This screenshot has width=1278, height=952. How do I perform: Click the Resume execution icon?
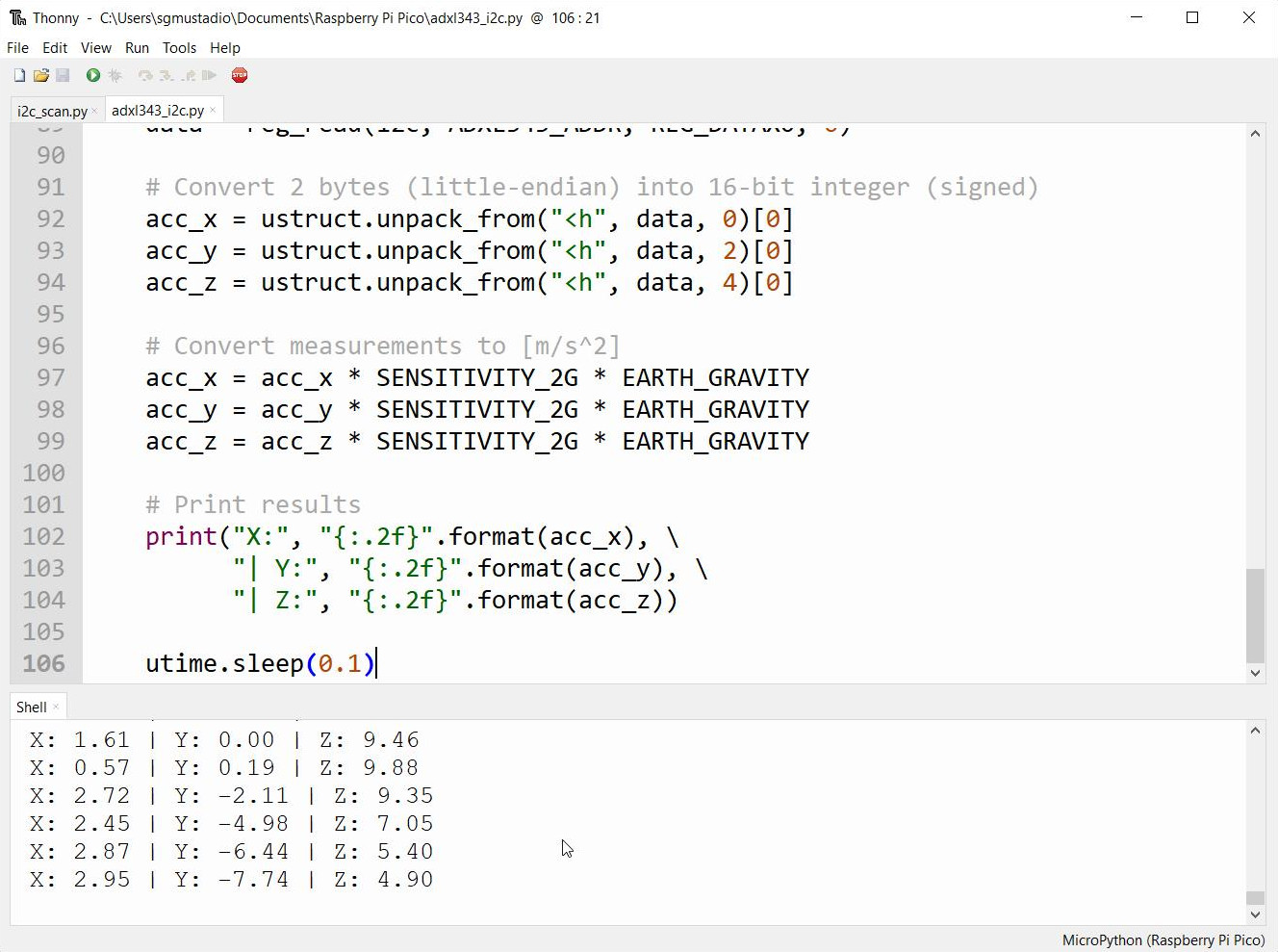(208, 75)
